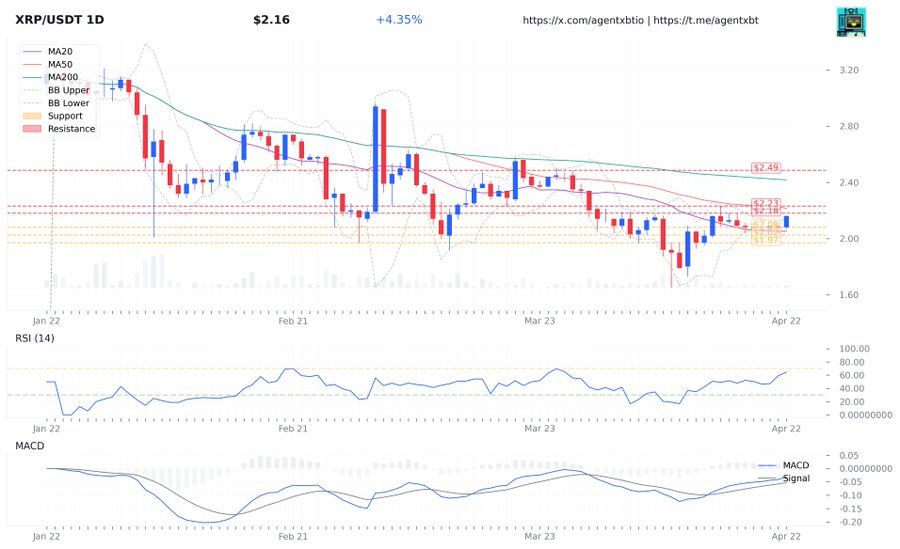Click Mar 23 date under the price chart
This screenshot has width=900, height=549.
pos(540,321)
